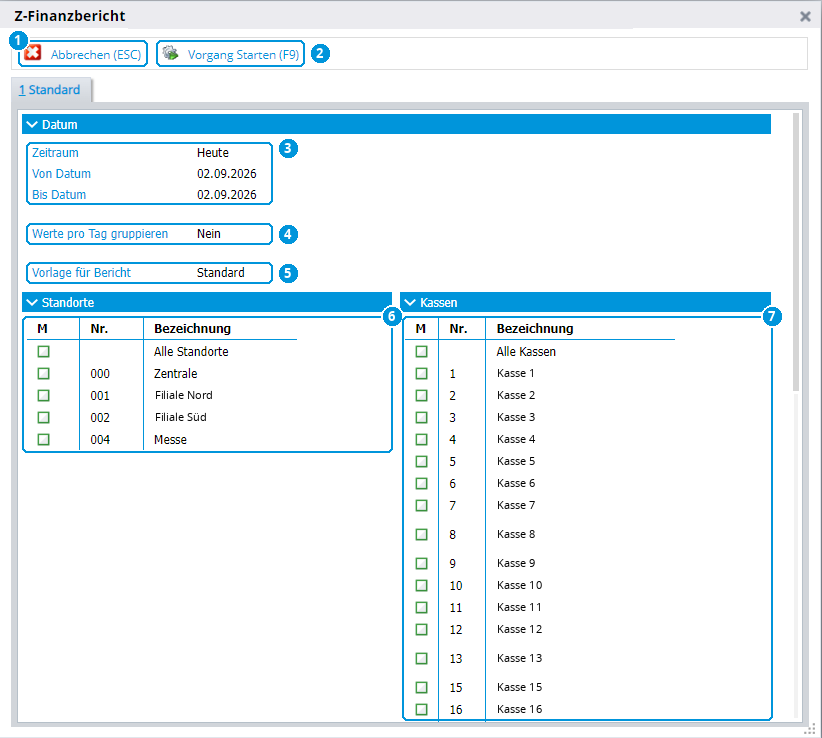The width and height of the screenshot is (822, 738).
Task: Tick the Kasse 13 checkbox
Action: pyautogui.click(x=421, y=658)
